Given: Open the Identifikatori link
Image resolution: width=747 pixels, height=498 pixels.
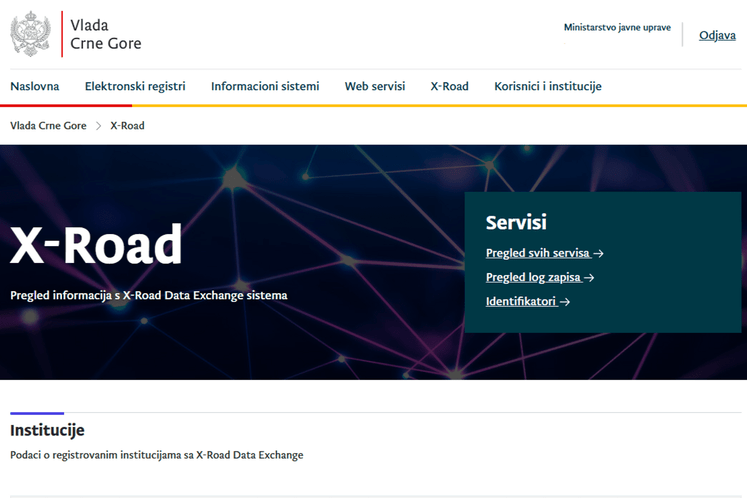Looking at the screenshot, I should point(521,302).
